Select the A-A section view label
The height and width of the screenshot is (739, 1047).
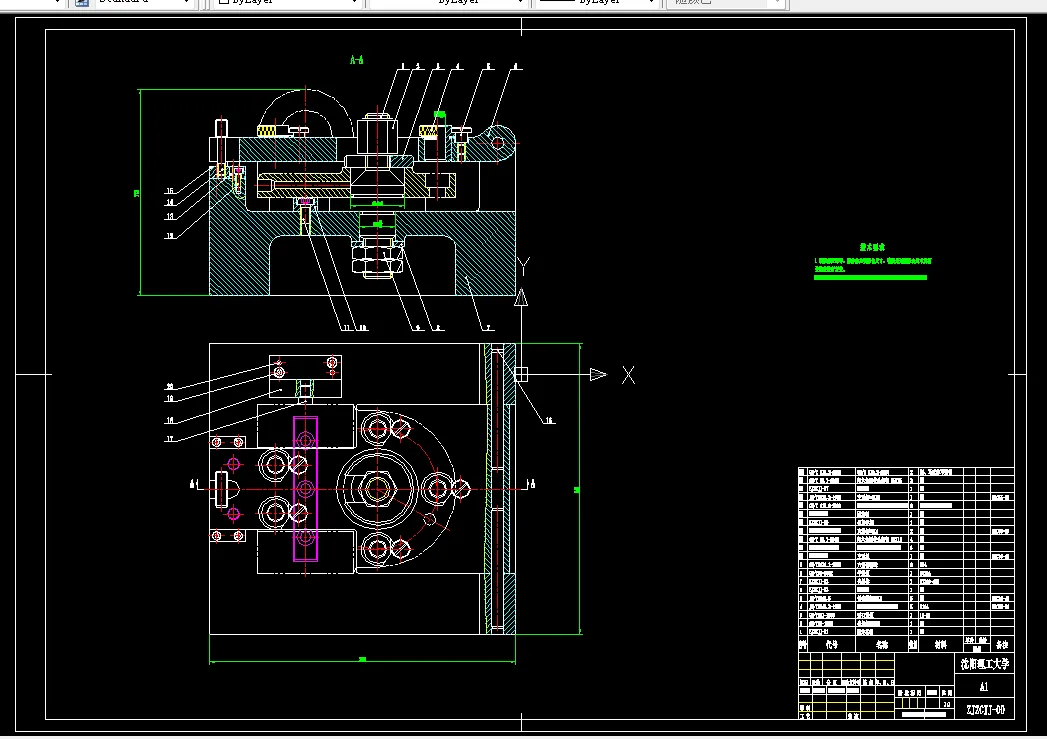pos(356,60)
